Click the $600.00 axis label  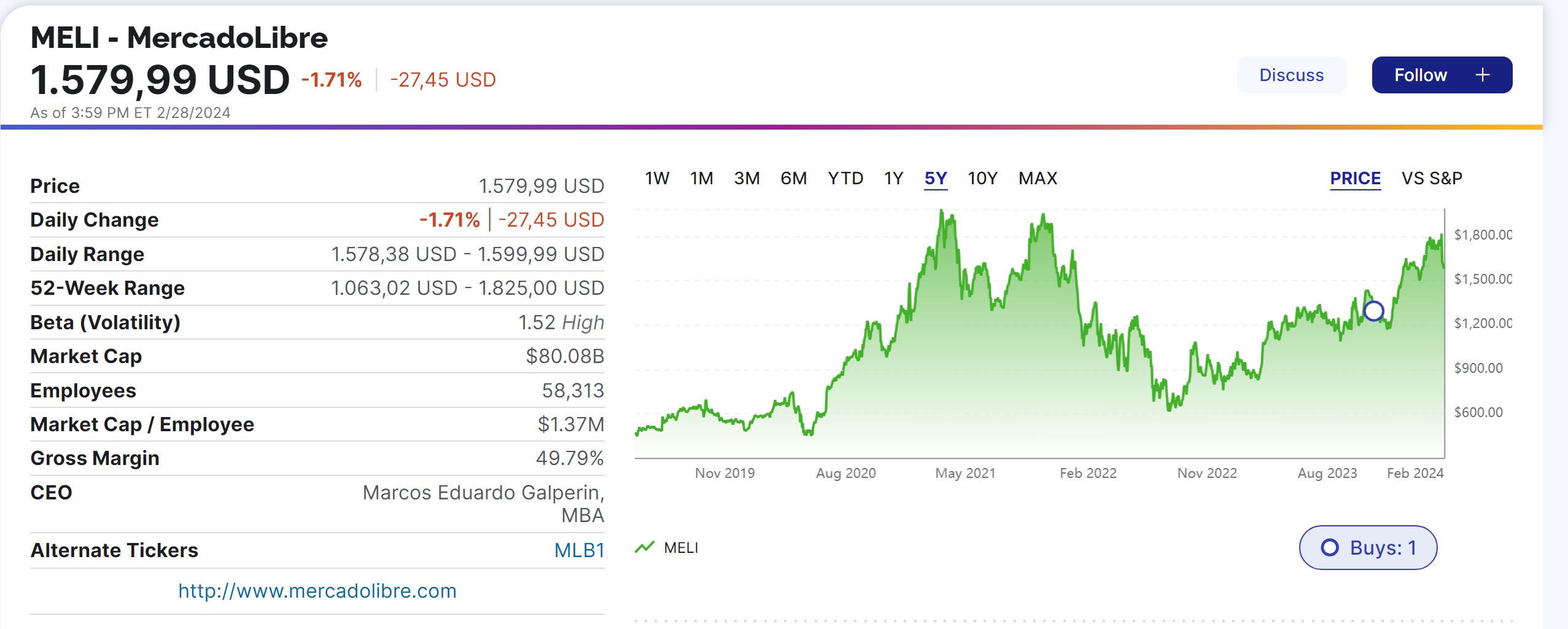(x=1478, y=412)
